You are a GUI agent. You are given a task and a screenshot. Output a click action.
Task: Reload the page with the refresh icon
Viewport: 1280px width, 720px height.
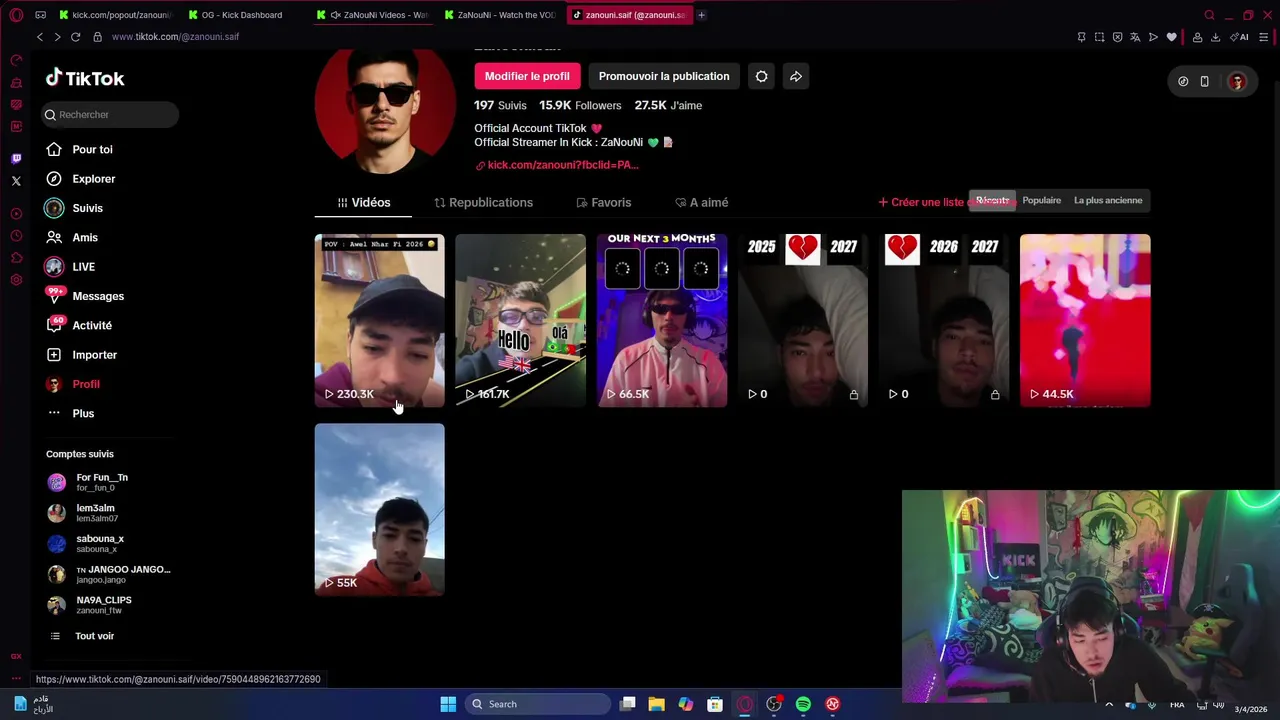click(x=75, y=37)
